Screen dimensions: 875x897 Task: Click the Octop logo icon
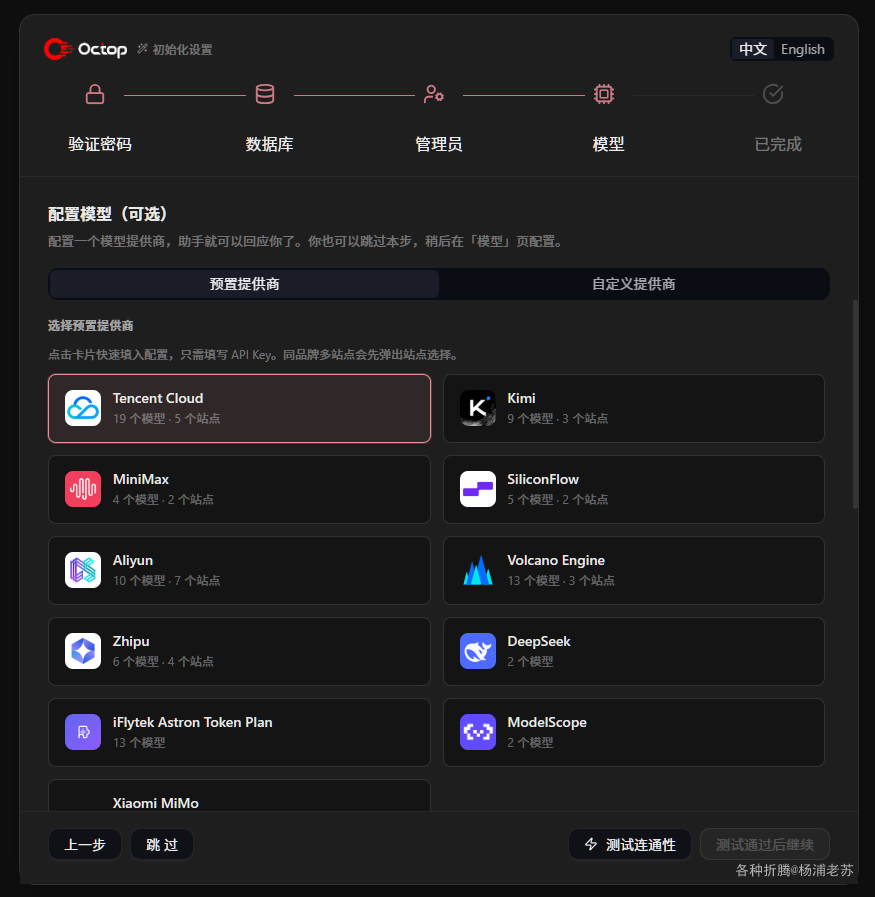(x=58, y=49)
